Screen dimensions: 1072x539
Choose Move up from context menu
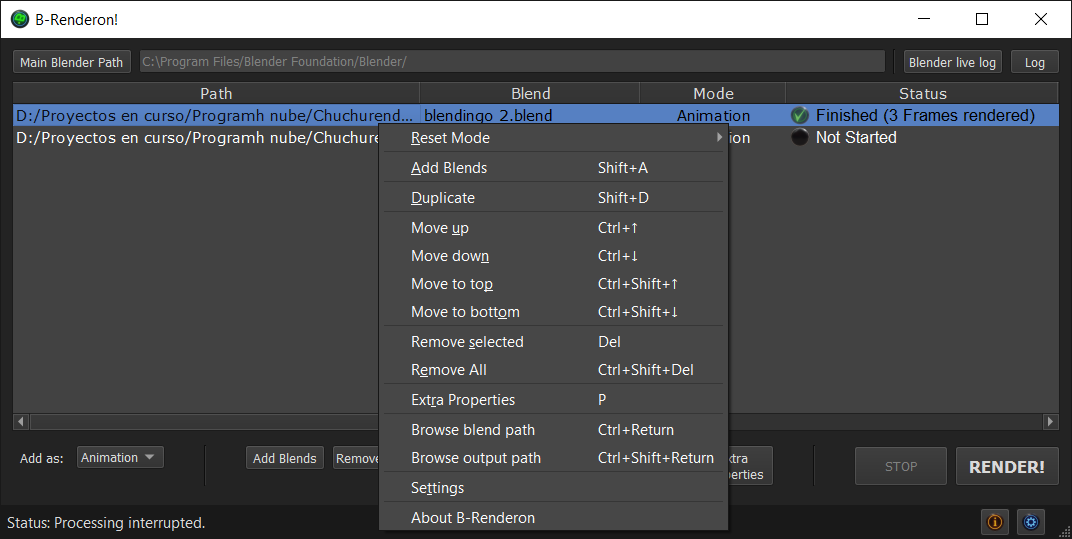553,228
